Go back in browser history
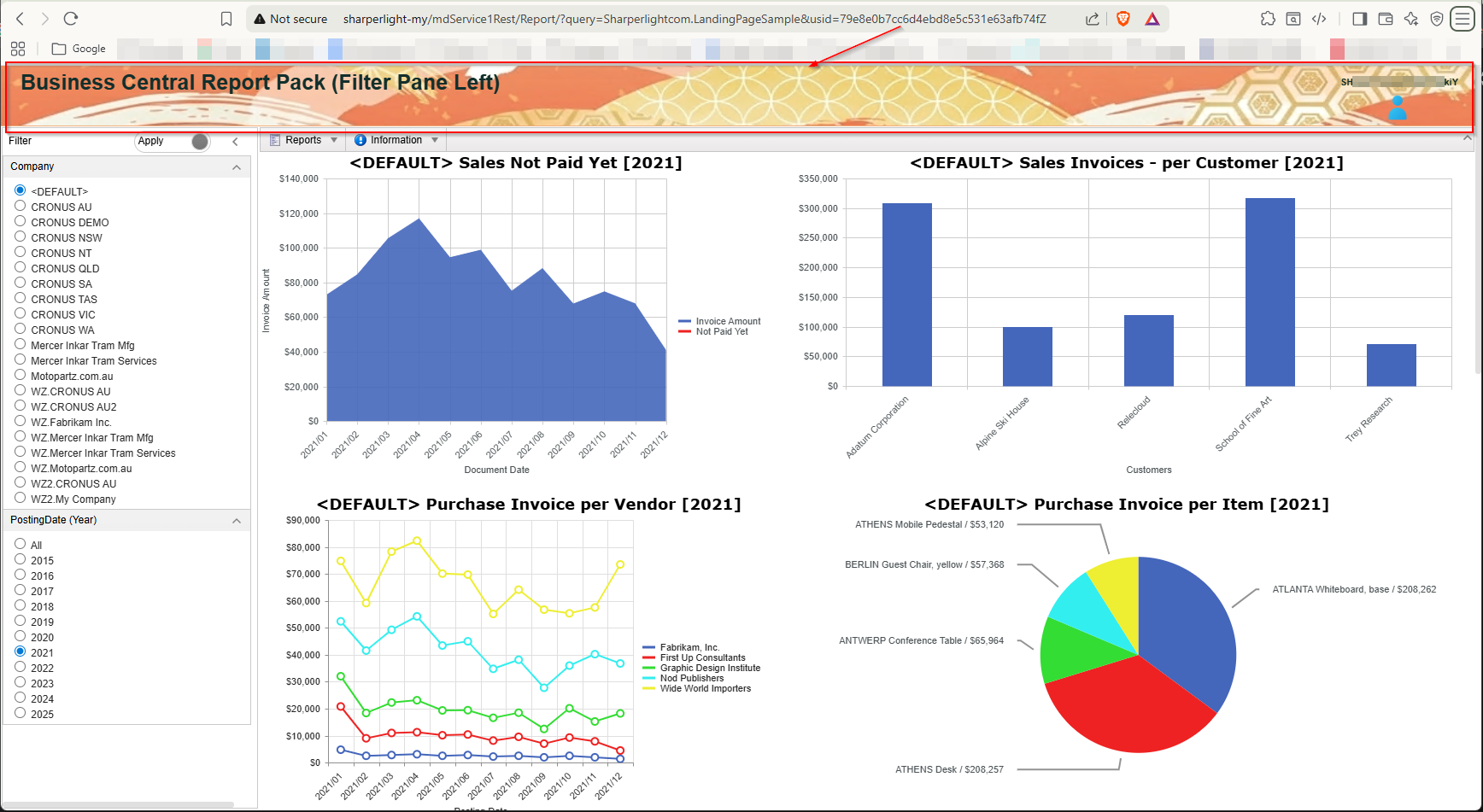1483x812 pixels. pos(21,19)
